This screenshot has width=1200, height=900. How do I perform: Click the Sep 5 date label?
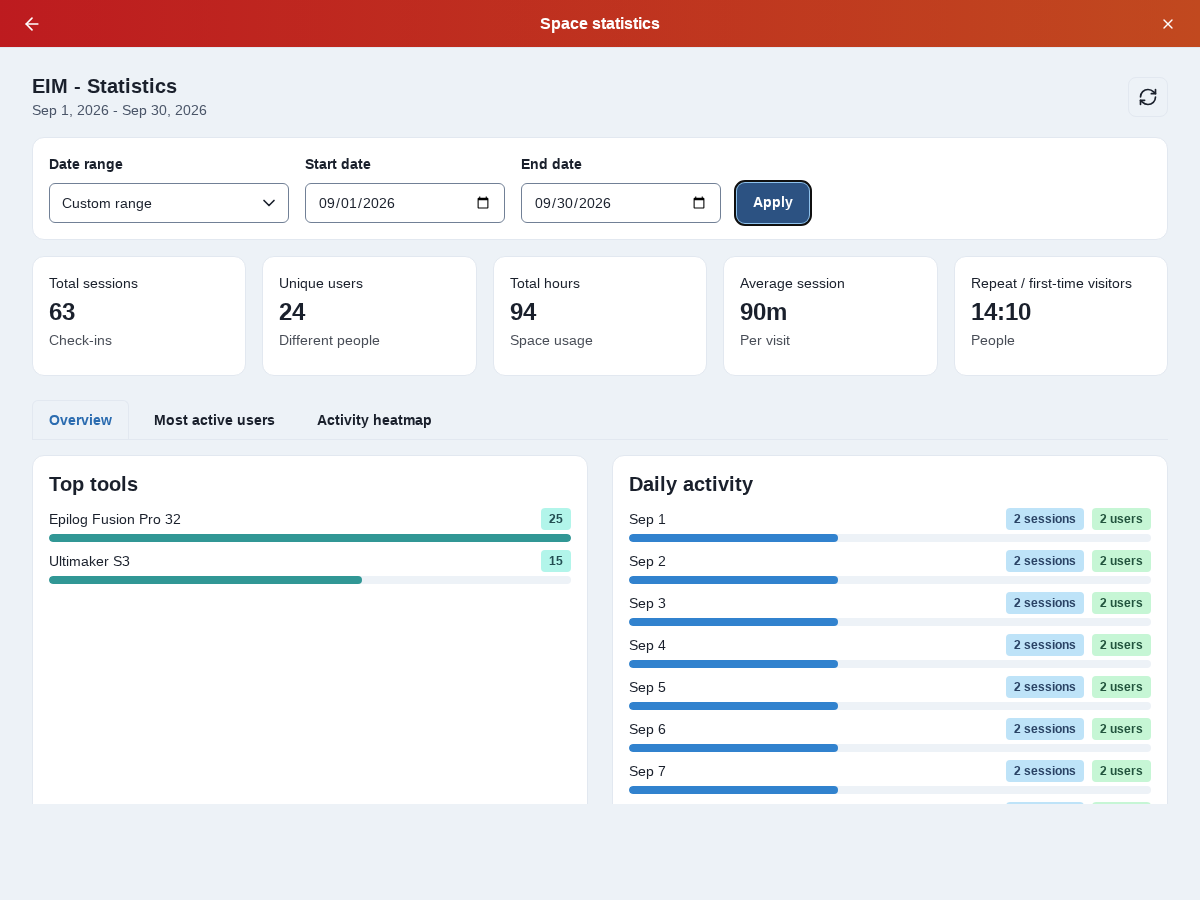[x=647, y=687]
